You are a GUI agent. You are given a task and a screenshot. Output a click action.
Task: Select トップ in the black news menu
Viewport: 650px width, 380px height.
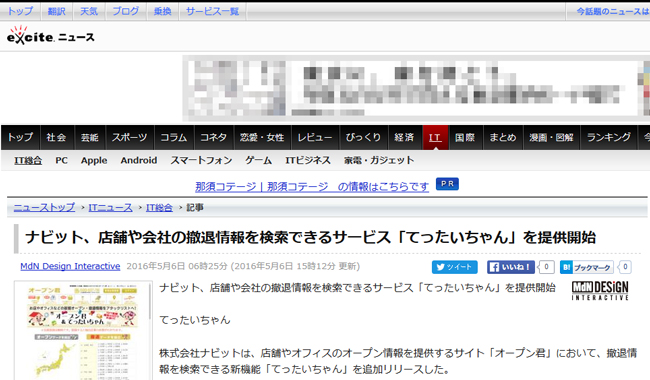coord(20,137)
